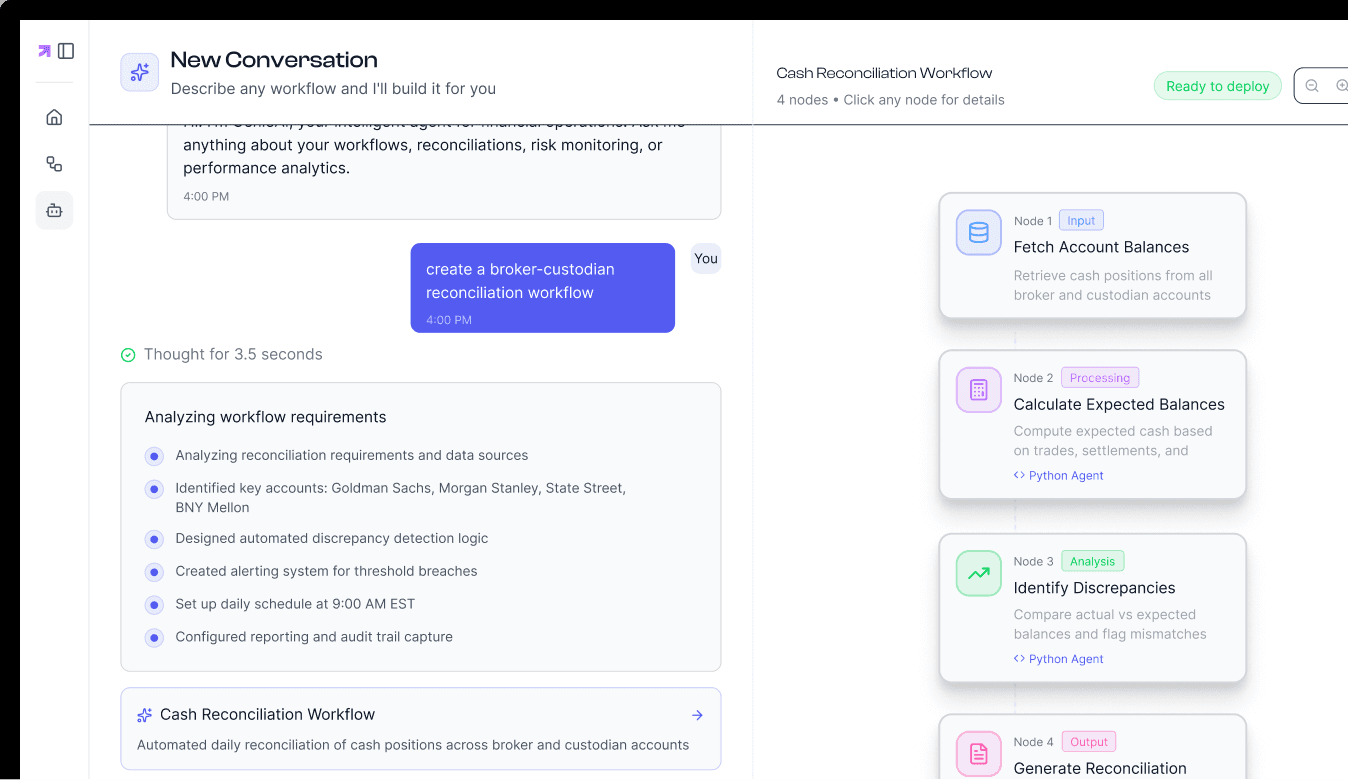
Task: Click the Processing tag on Node 2
Action: coord(1100,378)
